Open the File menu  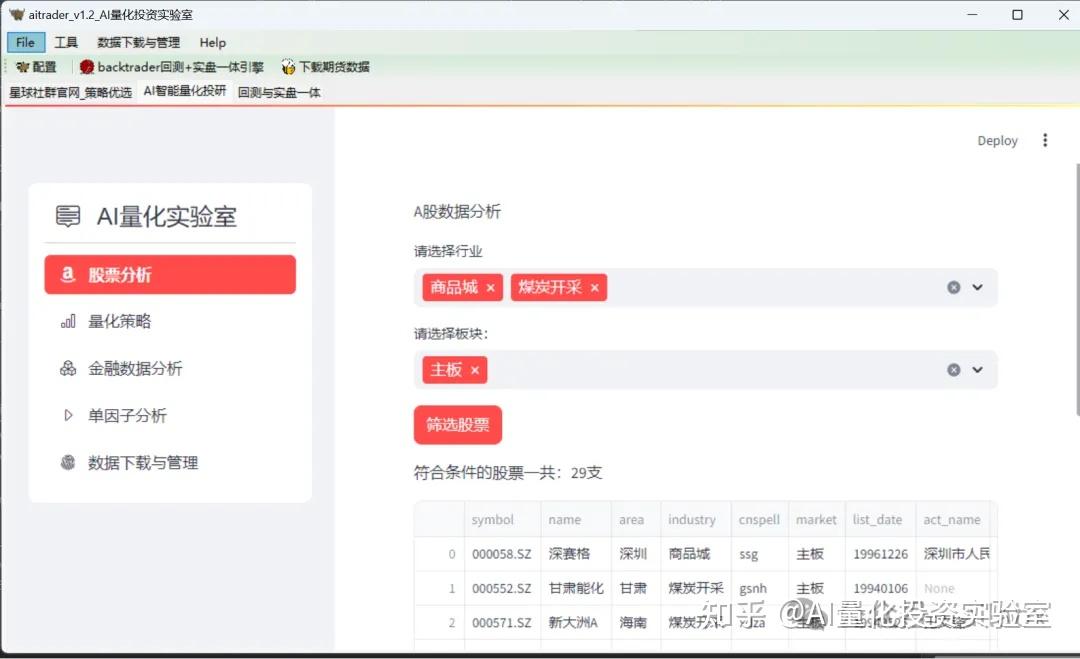pos(25,42)
